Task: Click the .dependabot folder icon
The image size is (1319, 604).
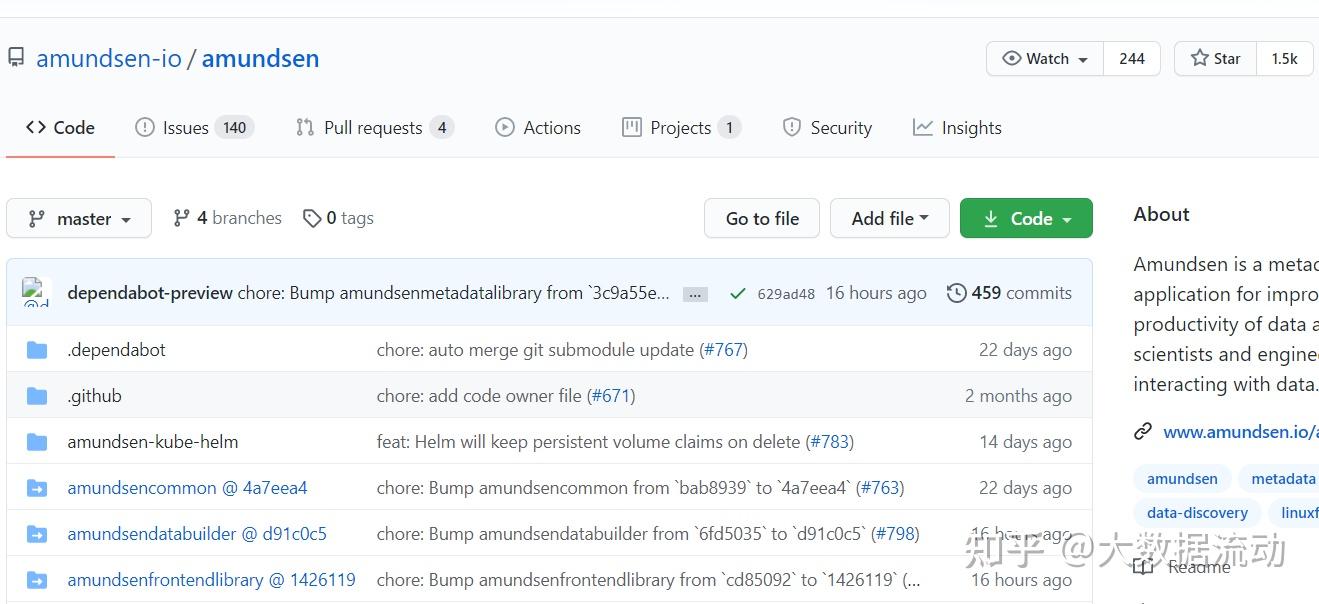Action: [37, 350]
